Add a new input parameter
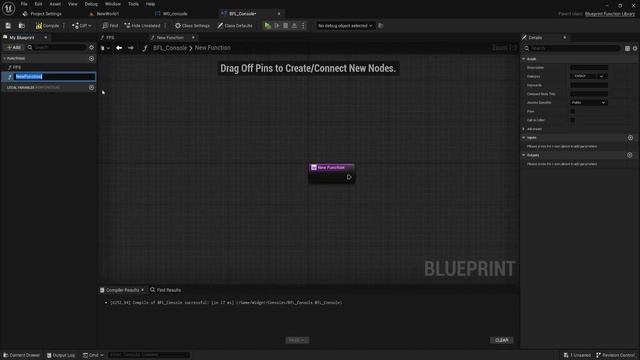 coord(630,138)
